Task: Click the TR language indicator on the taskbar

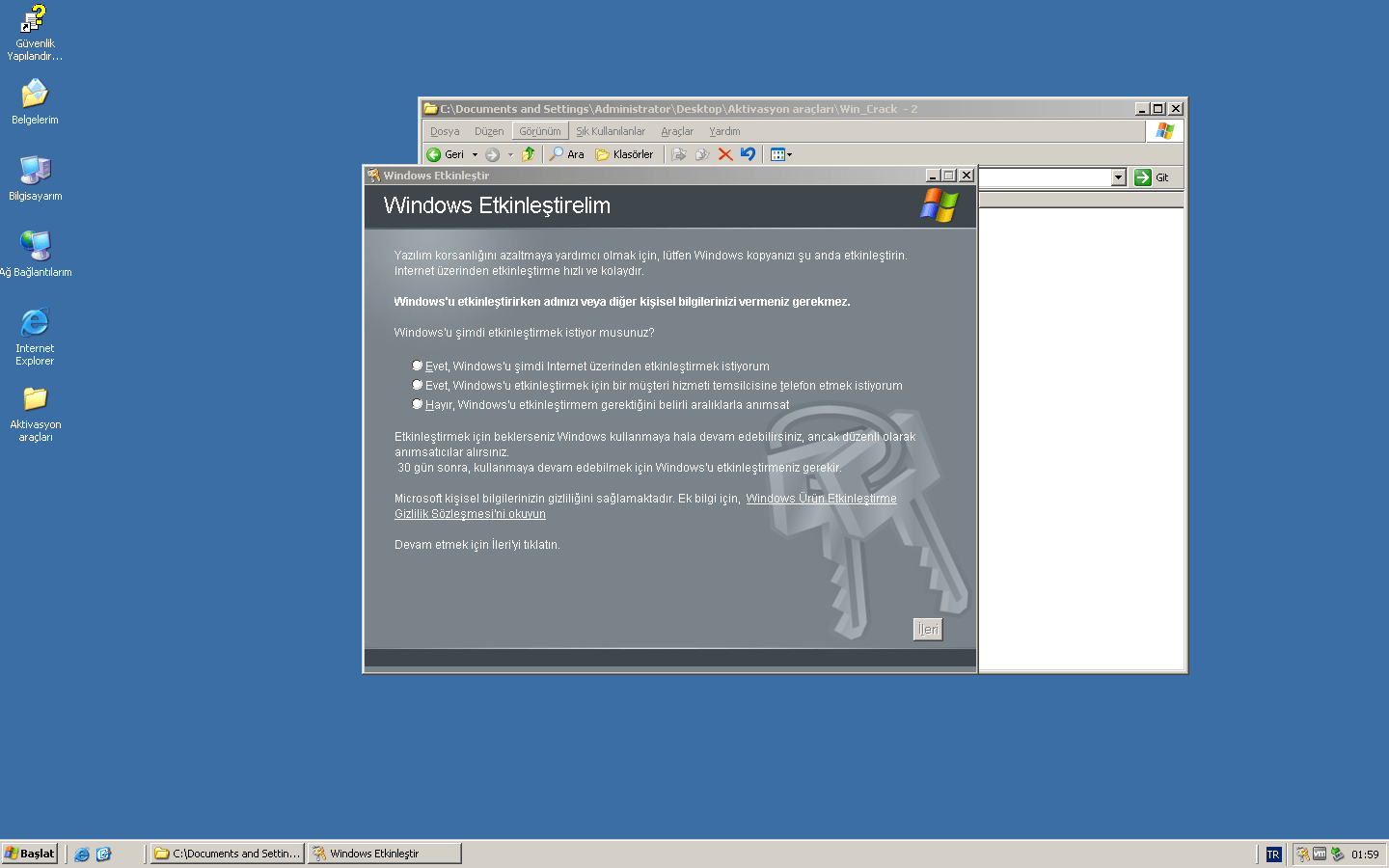Action: point(1273,854)
